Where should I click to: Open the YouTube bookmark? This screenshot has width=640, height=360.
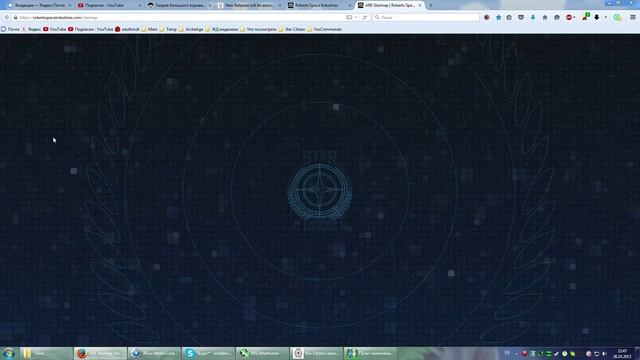point(54,29)
